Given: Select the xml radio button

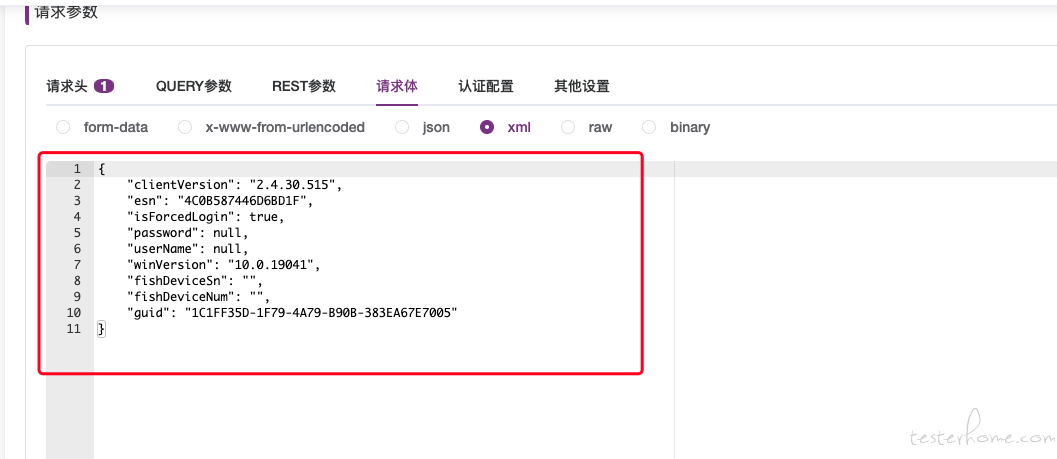Looking at the screenshot, I should pyautogui.click(x=487, y=127).
